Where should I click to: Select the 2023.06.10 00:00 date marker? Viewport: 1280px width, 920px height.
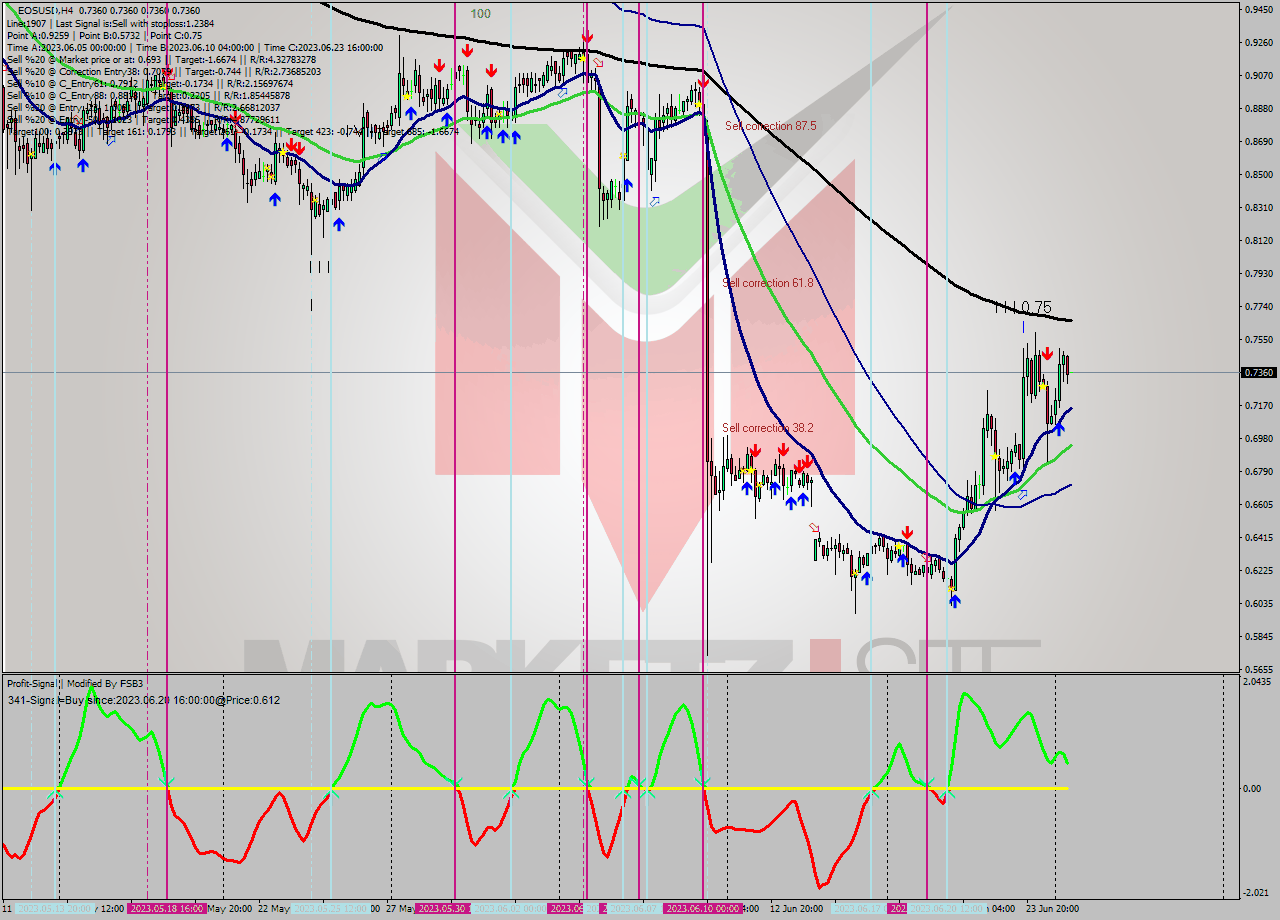(703, 909)
